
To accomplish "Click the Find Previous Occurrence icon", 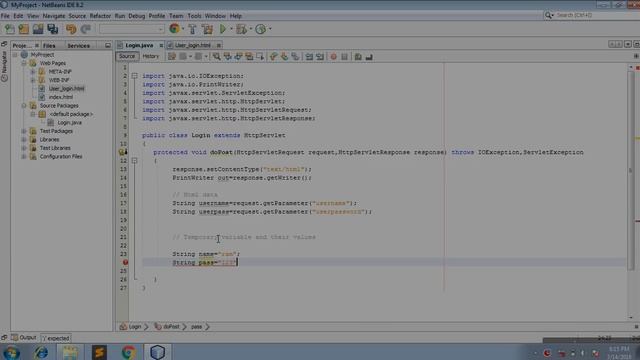I will coord(227,57).
